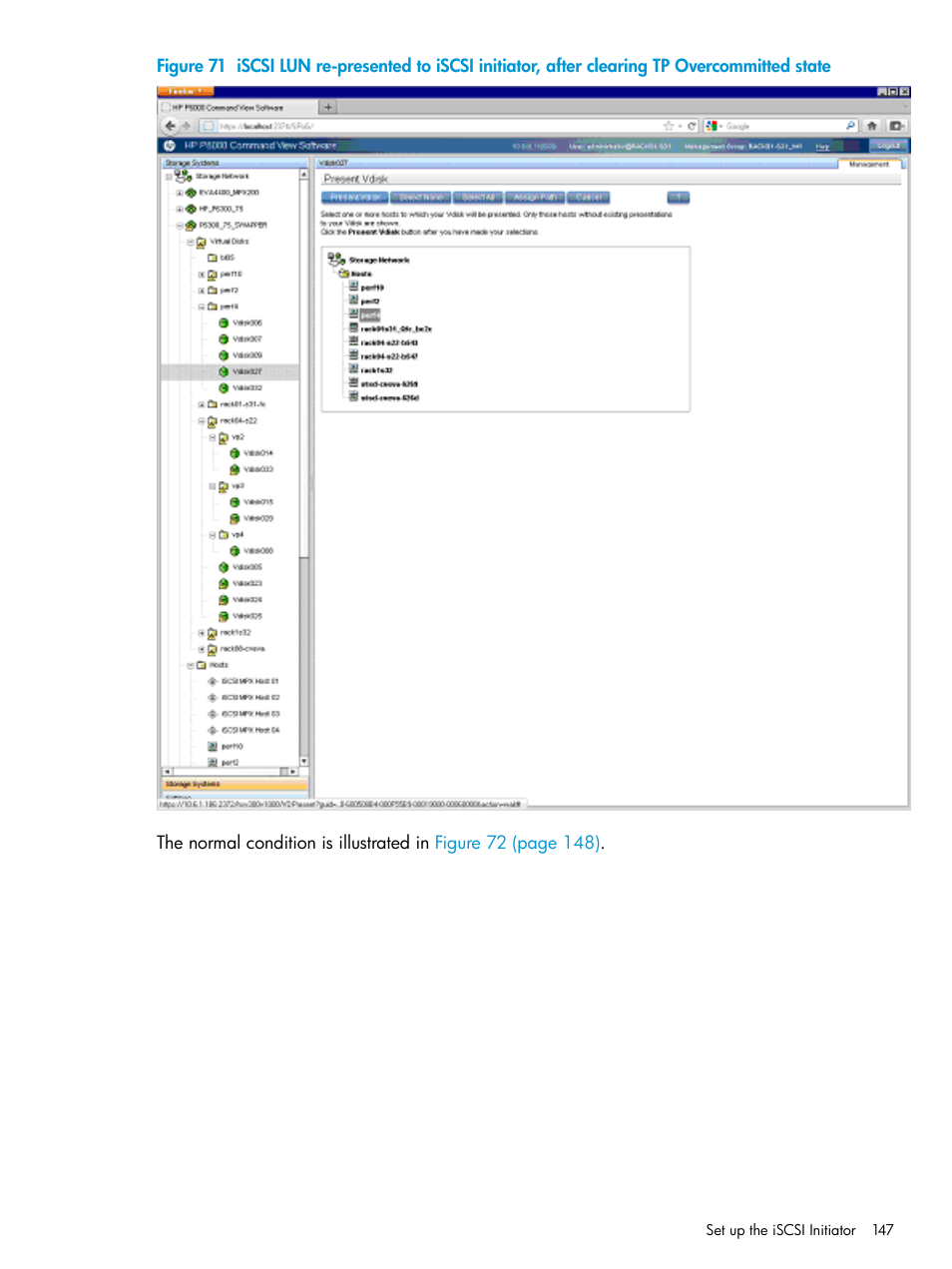
Task: Click the browser forward arrow
Action: 186,126
